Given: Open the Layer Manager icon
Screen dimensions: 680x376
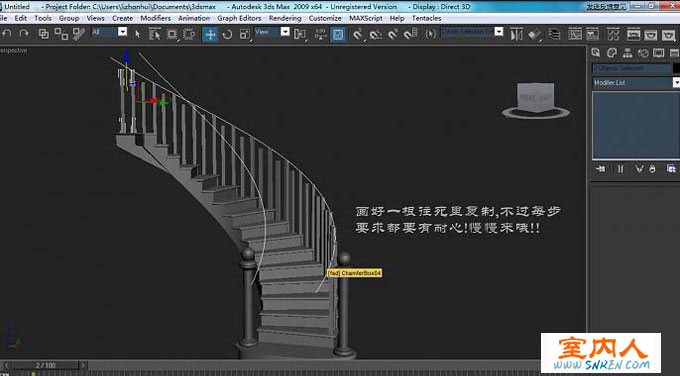Looking at the screenshot, I should pyautogui.click(x=554, y=34).
